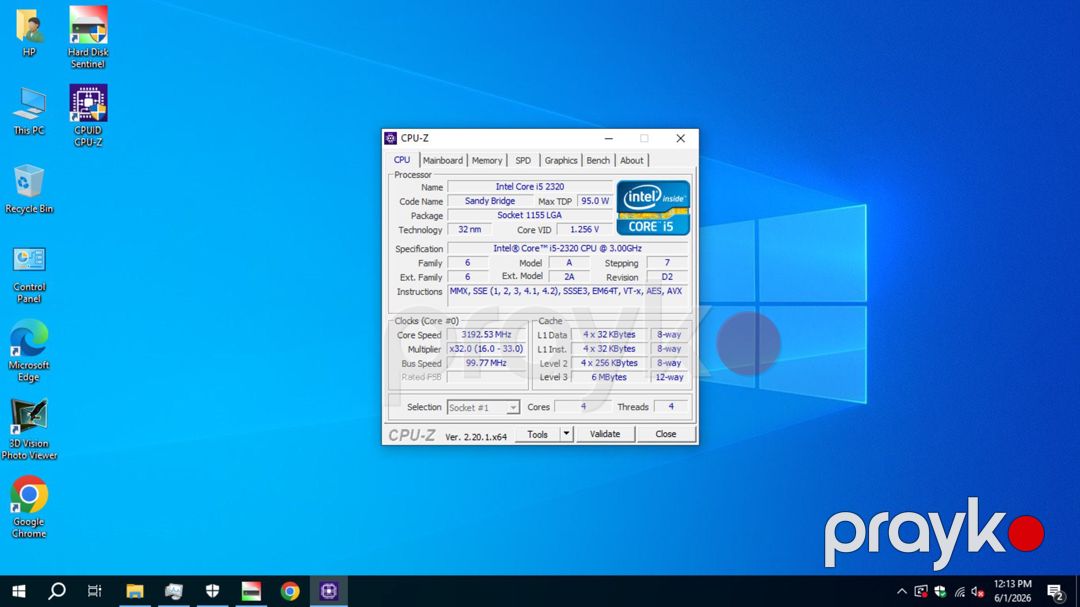Screen dimensions: 1080x607
Task: Open Google Chrome from the taskbar
Action: [290, 591]
